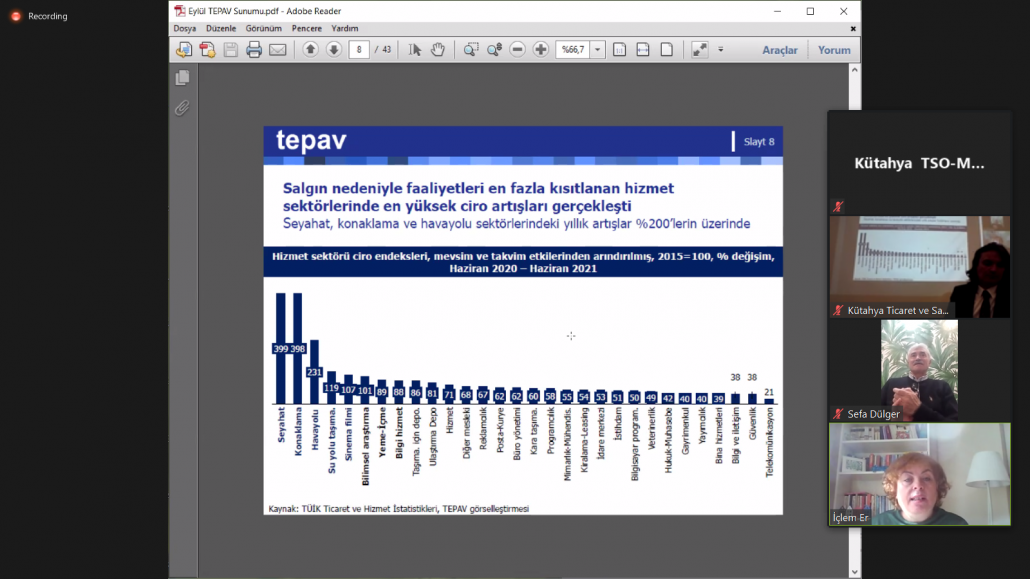
Task: Open a file with the toolbar Open icon
Action: click(184, 50)
